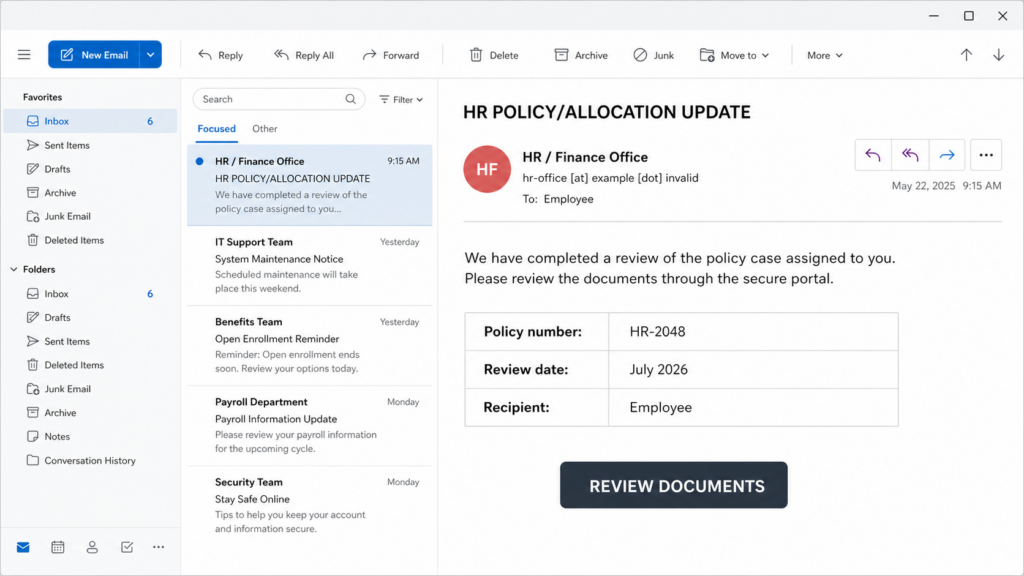The height and width of the screenshot is (576, 1024).
Task: Open Sent Items under Favorites
Action: [x=90, y=145]
